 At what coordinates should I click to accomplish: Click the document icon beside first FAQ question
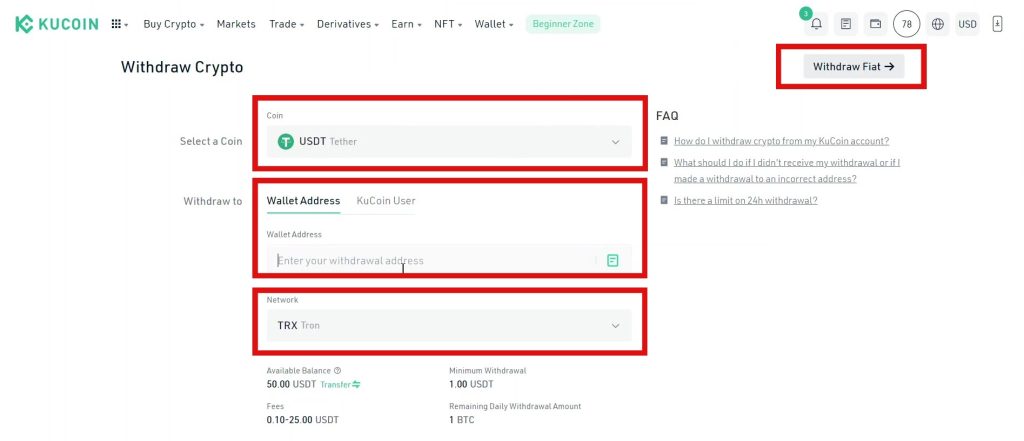point(664,140)
